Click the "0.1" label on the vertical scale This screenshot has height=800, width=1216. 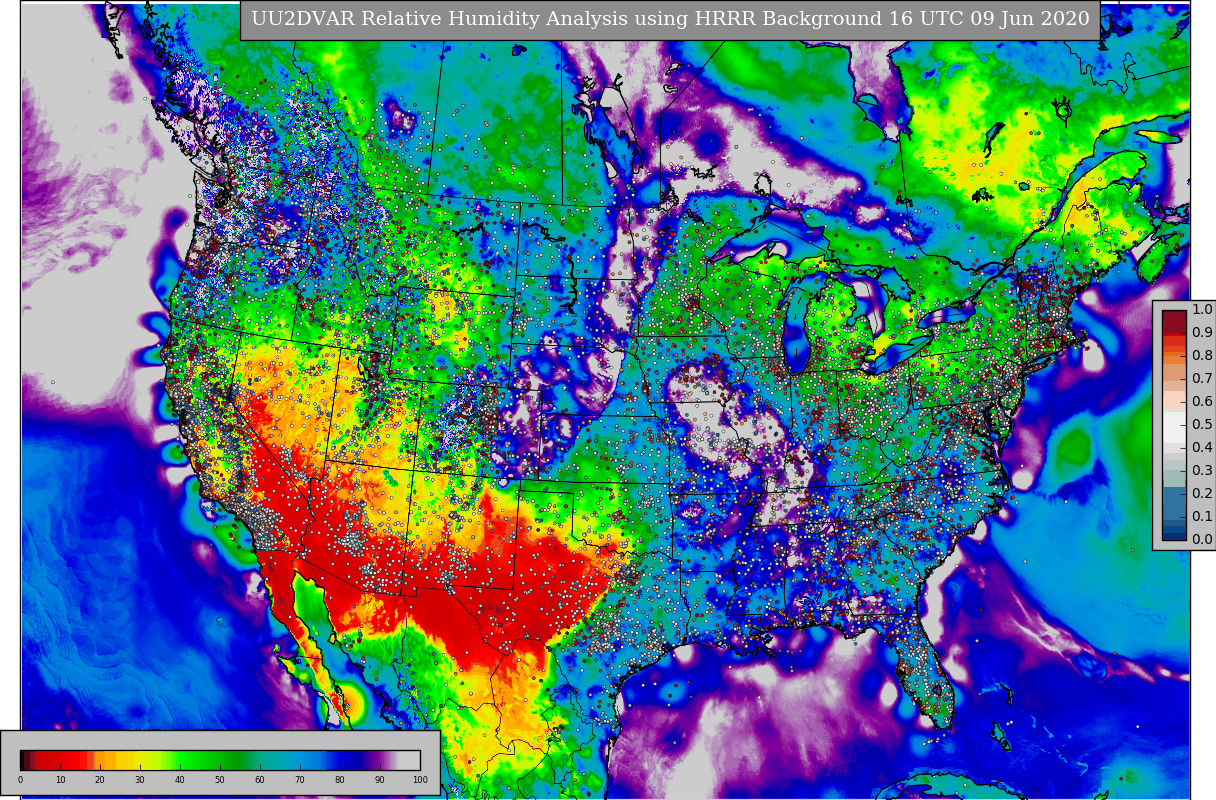1202,517
